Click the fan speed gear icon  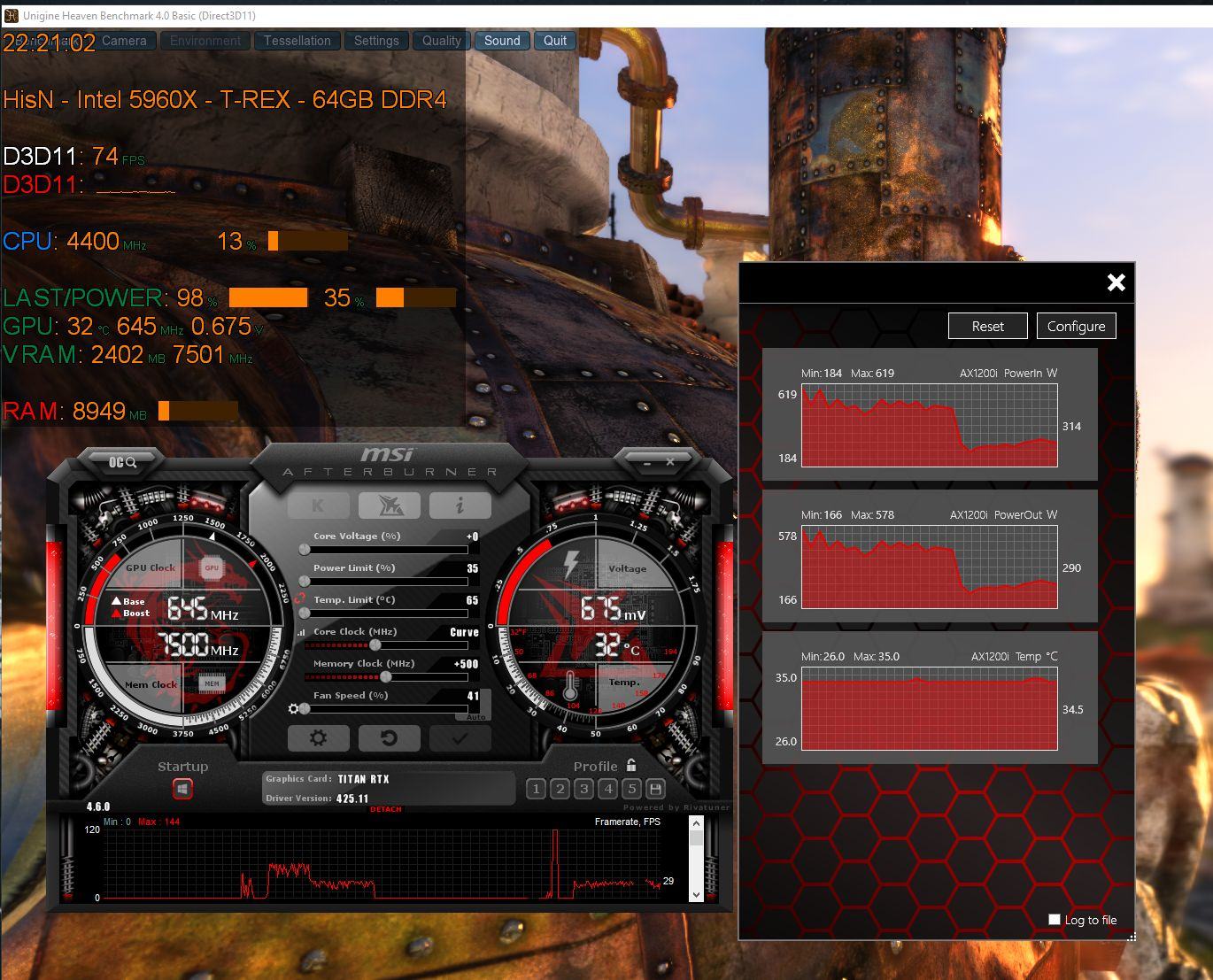pyautogui.click(x=294, y=708)
